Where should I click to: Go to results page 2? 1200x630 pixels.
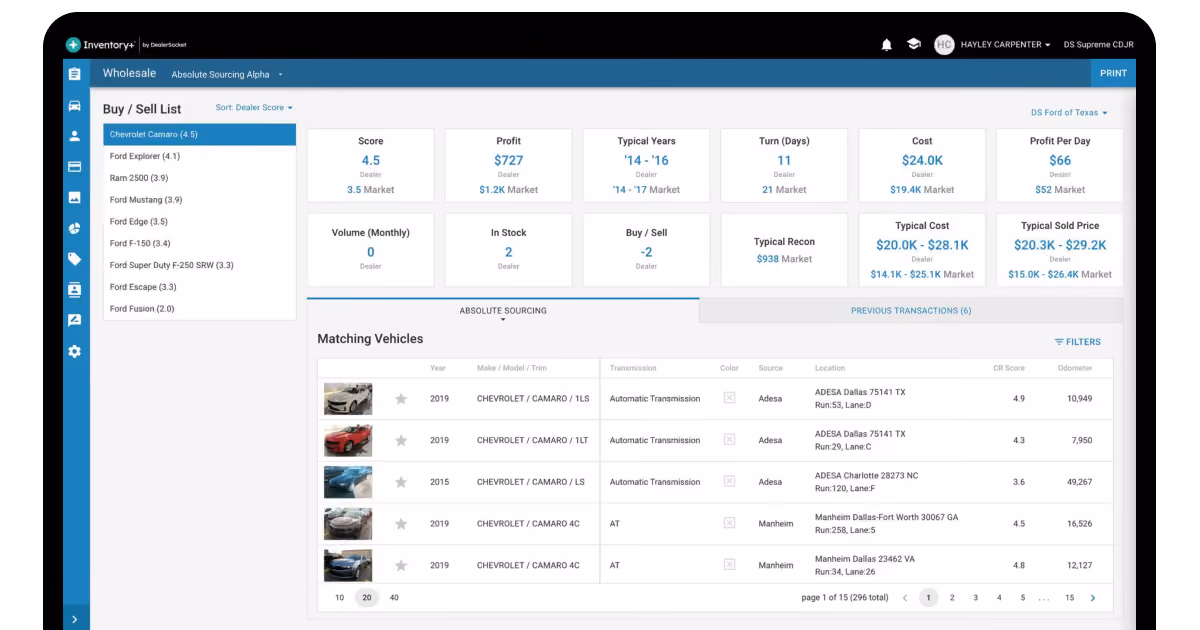(952, 598)
